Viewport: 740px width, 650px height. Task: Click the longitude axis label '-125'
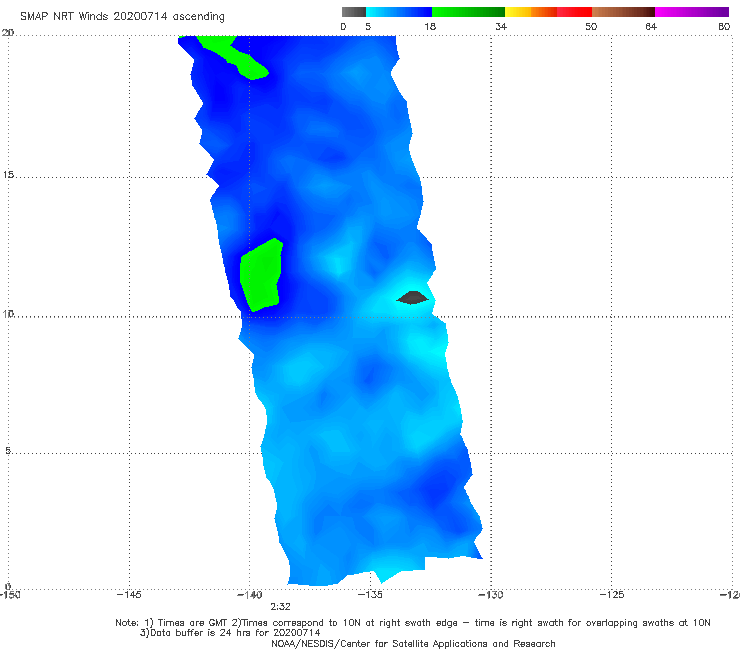(612, 595)
